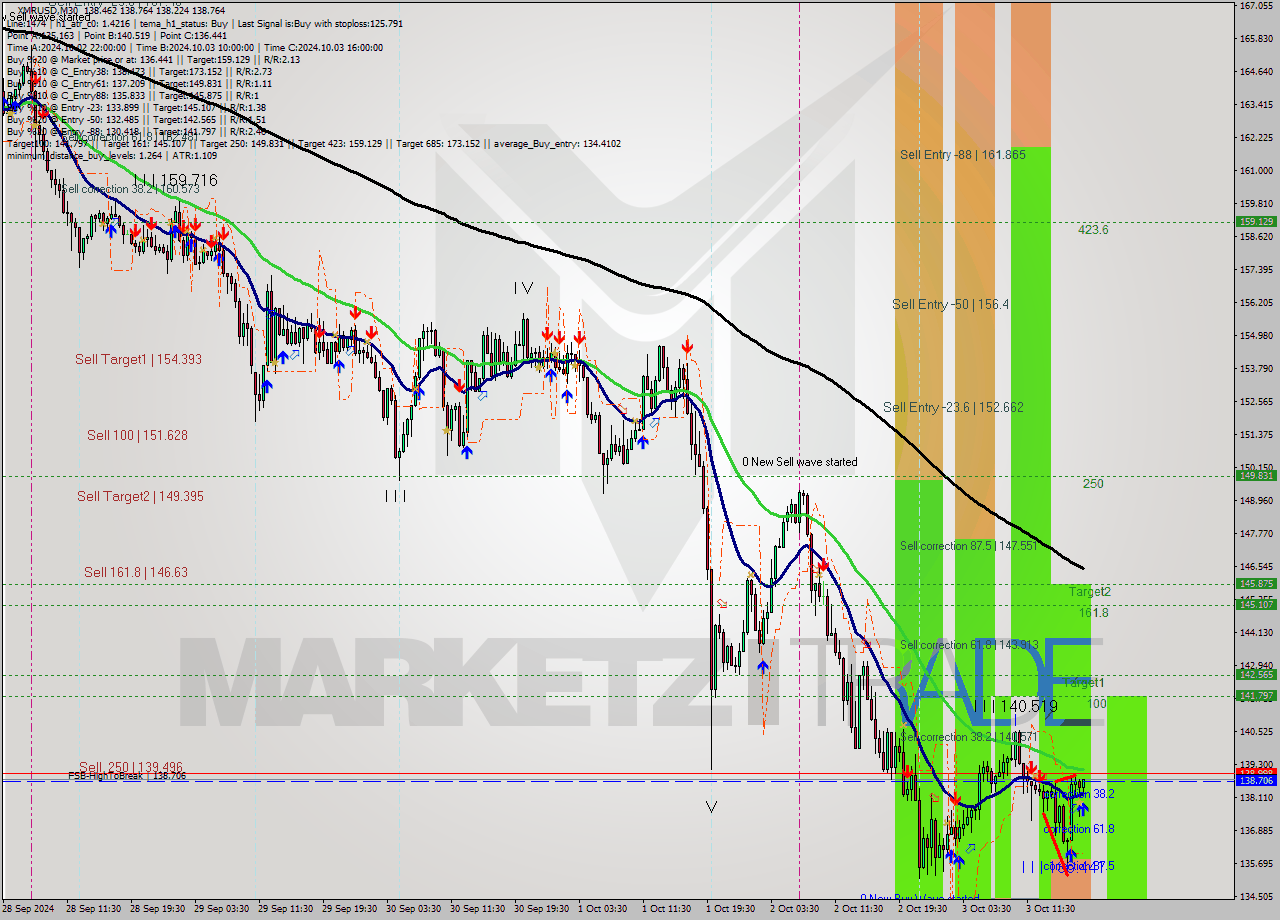1280x920 pixels.
Task: Click the 'I V' wave marker
Action: click(523, 288)
